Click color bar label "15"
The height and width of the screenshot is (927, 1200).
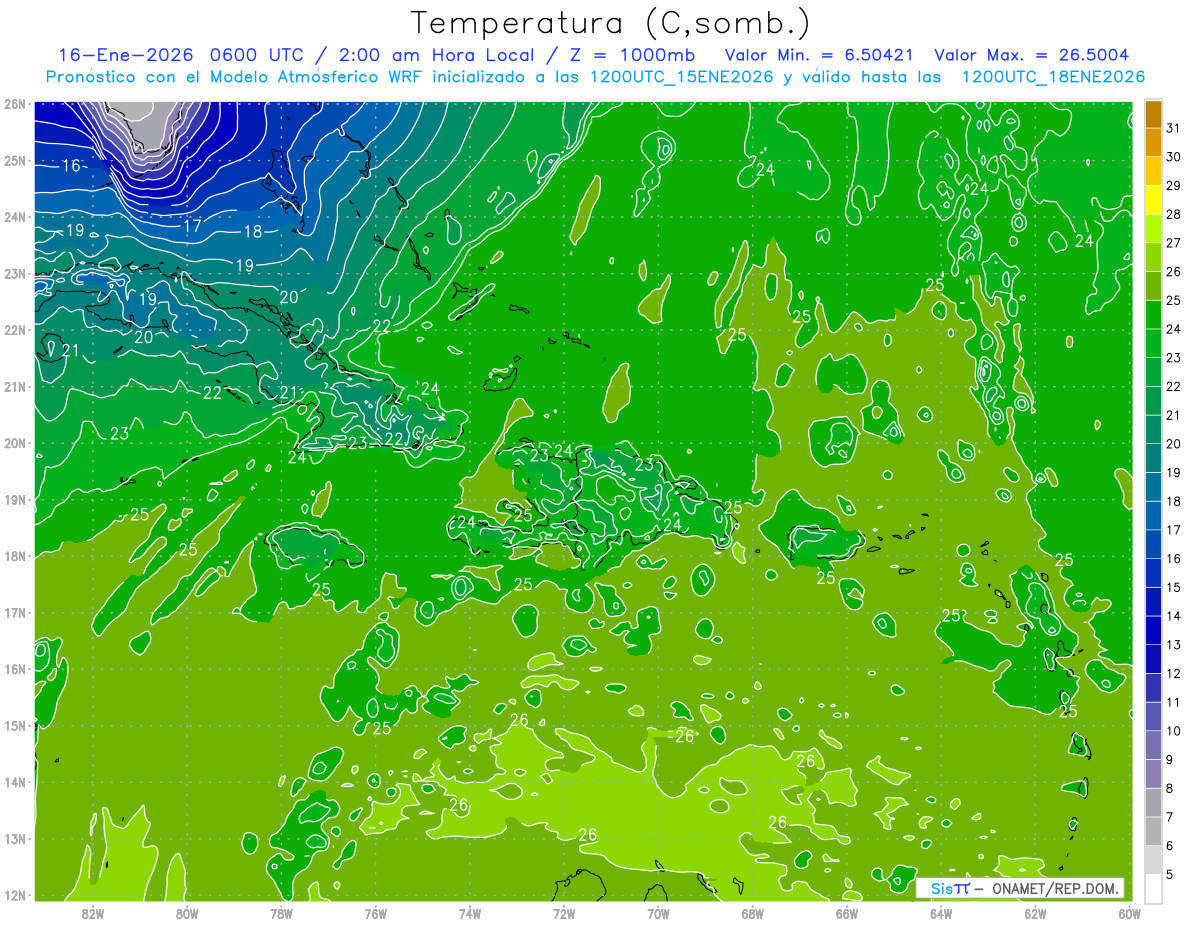1174,587
